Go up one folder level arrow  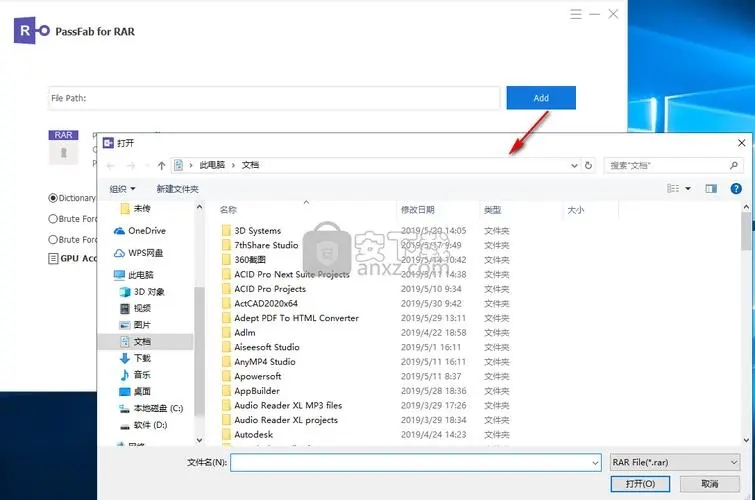pos(161,166)
